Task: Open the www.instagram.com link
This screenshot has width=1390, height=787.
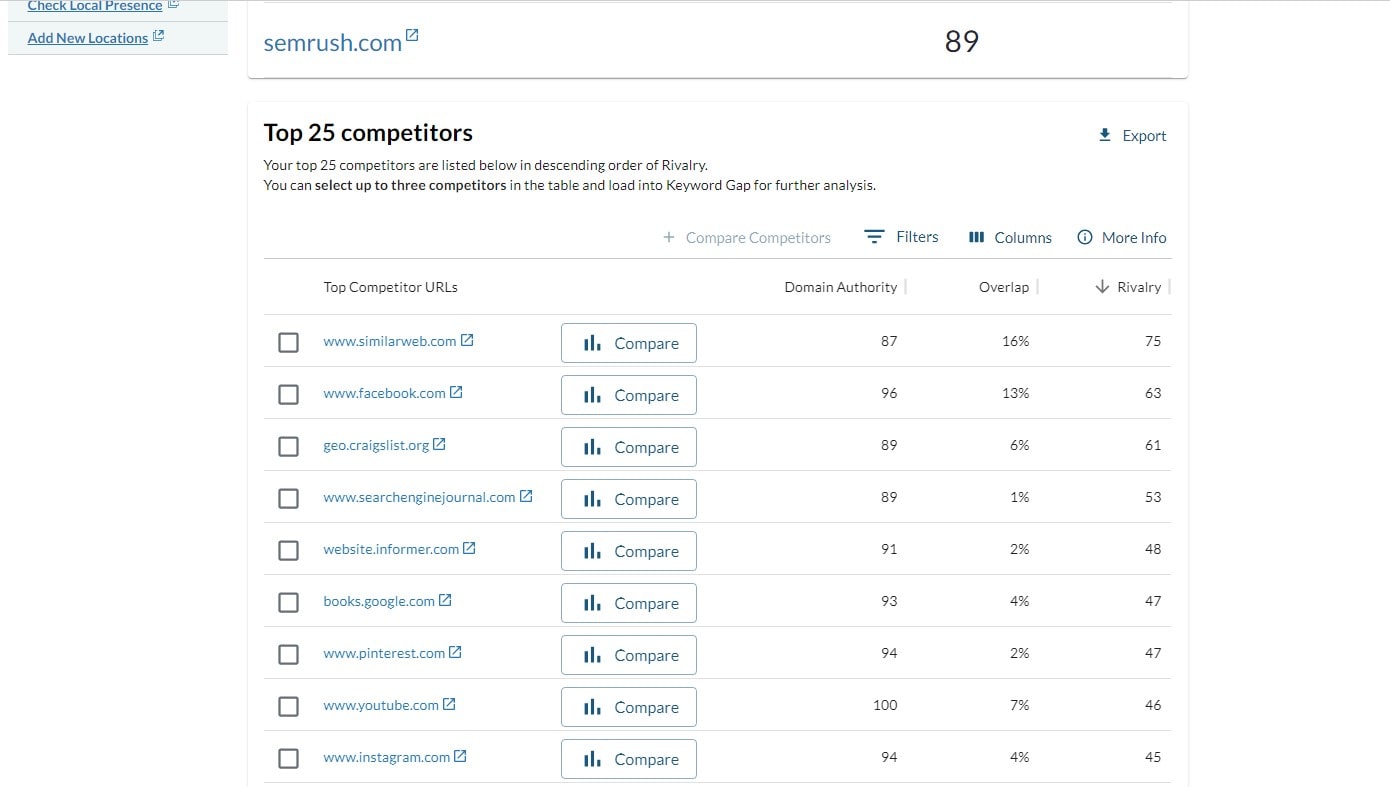Action: [386, 757]
